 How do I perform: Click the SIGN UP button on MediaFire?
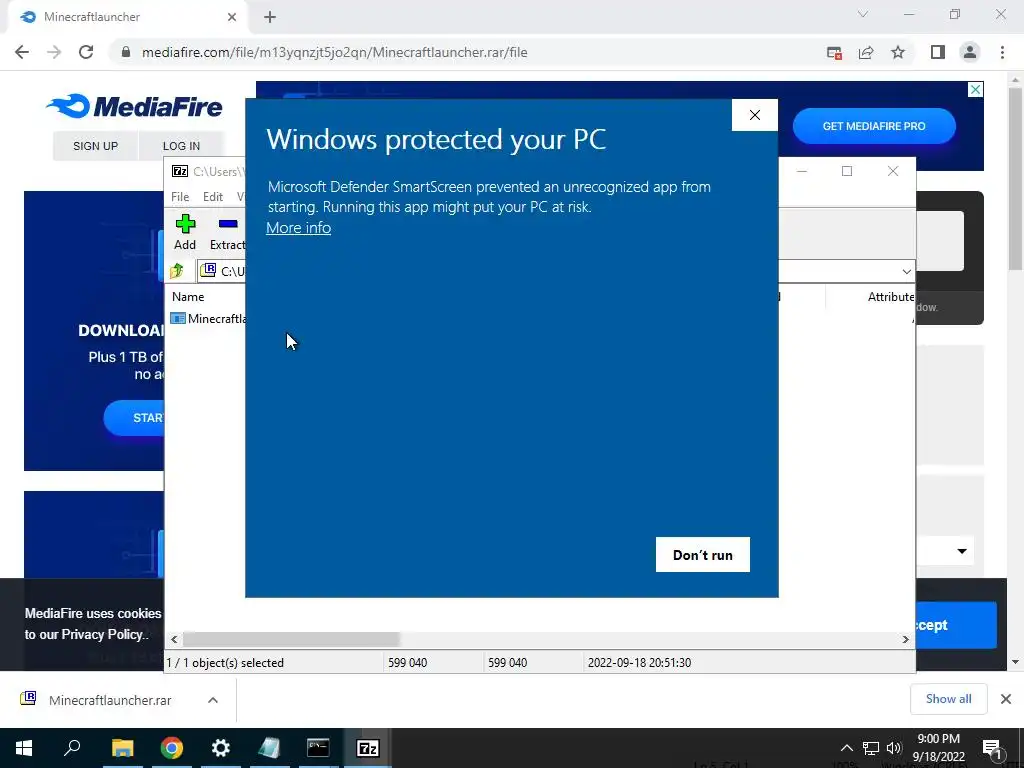click(95, 146)
